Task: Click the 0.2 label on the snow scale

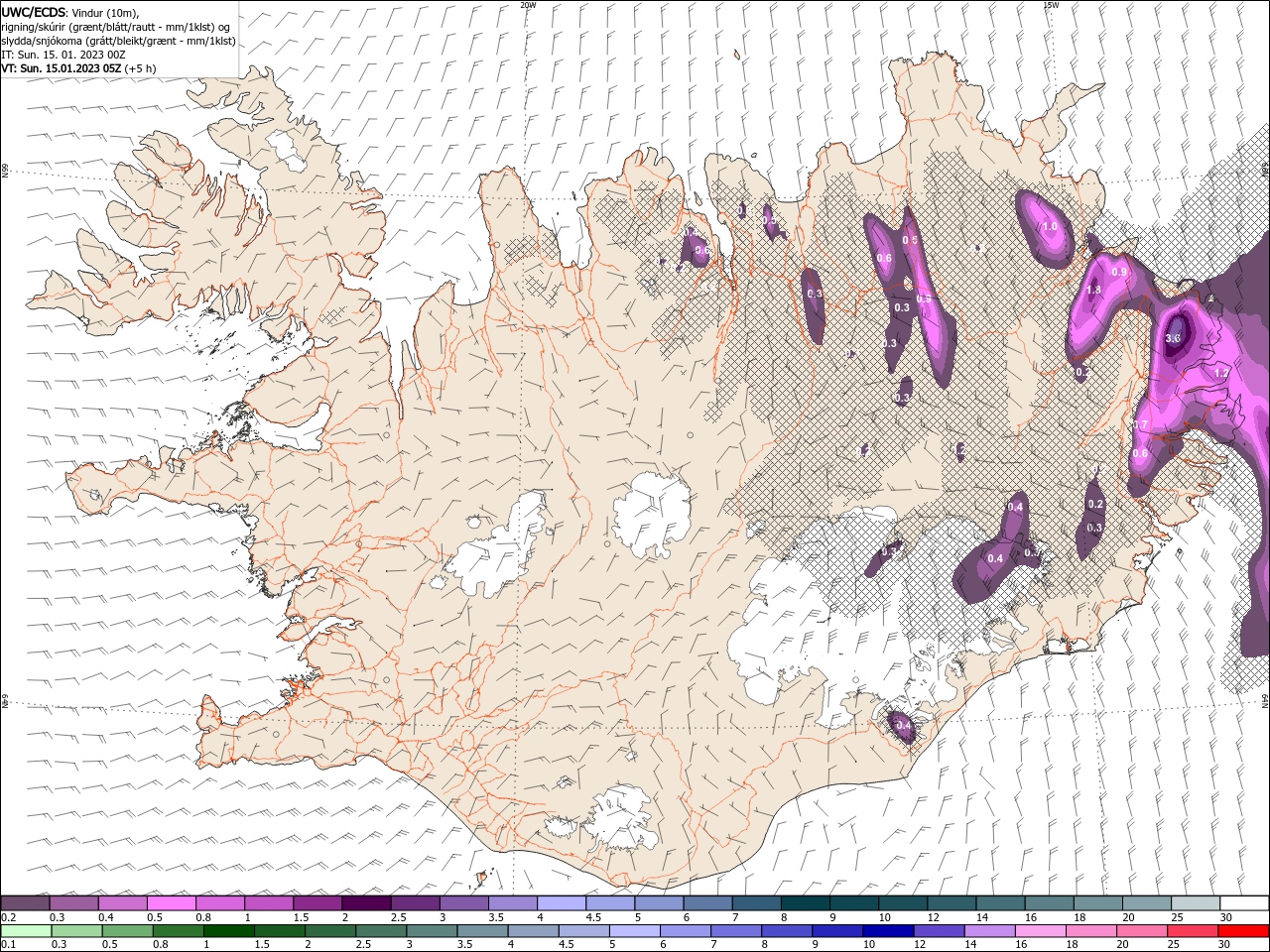Action: tap(8, 917)
